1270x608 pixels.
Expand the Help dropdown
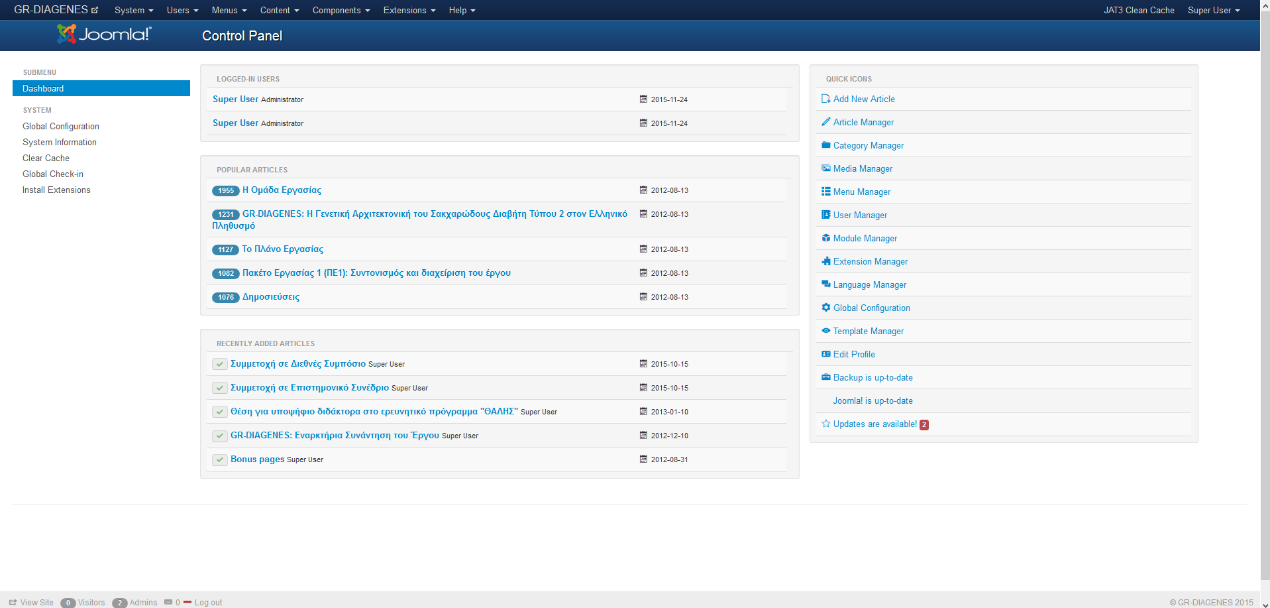462,10
